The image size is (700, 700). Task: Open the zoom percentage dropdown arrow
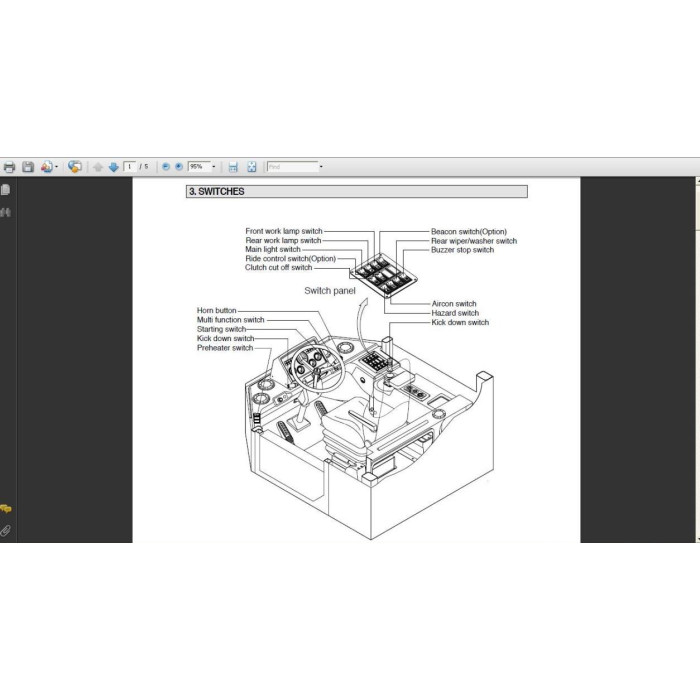coord(214,167)
